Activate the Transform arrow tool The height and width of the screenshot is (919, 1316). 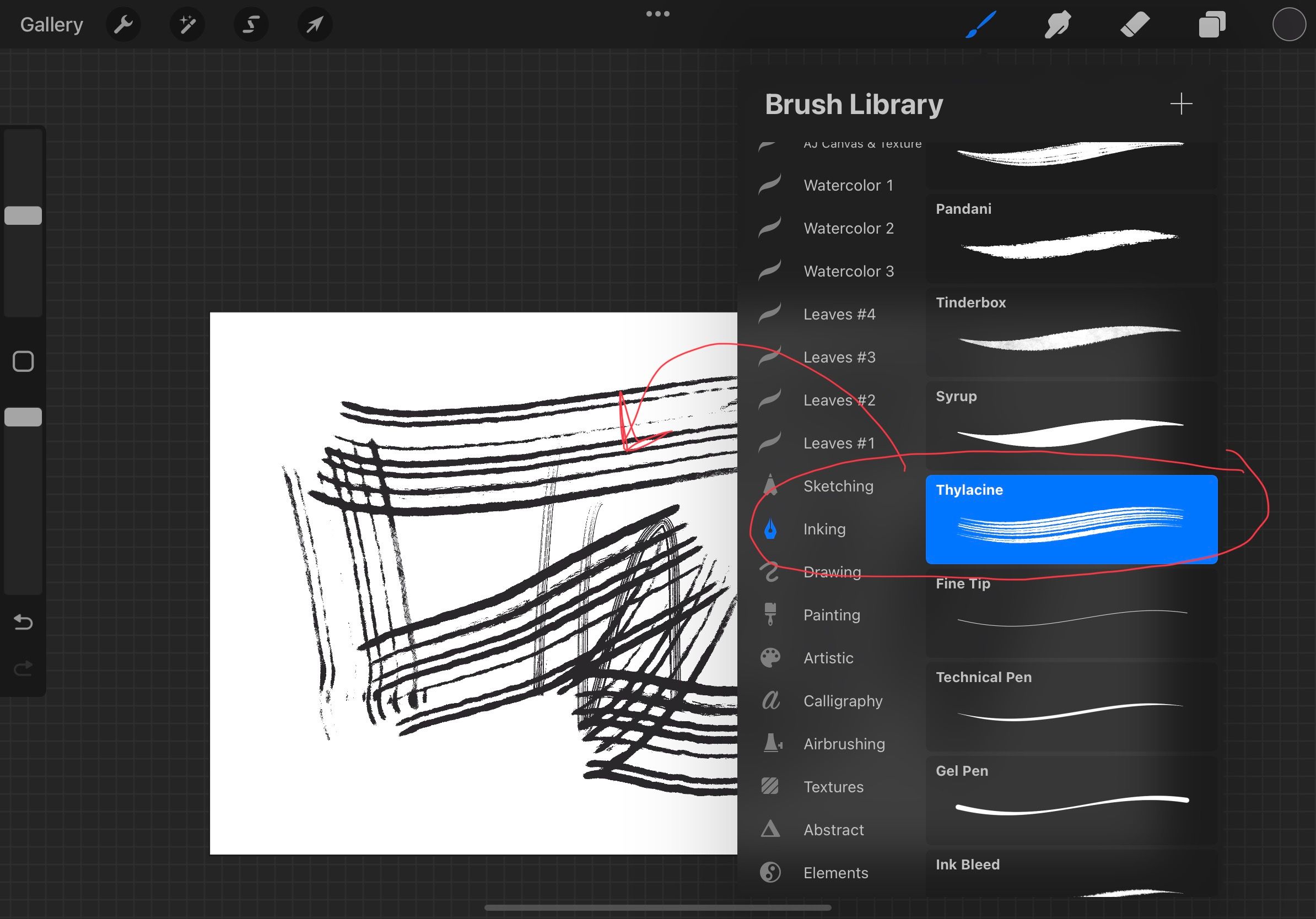(315, 25)
